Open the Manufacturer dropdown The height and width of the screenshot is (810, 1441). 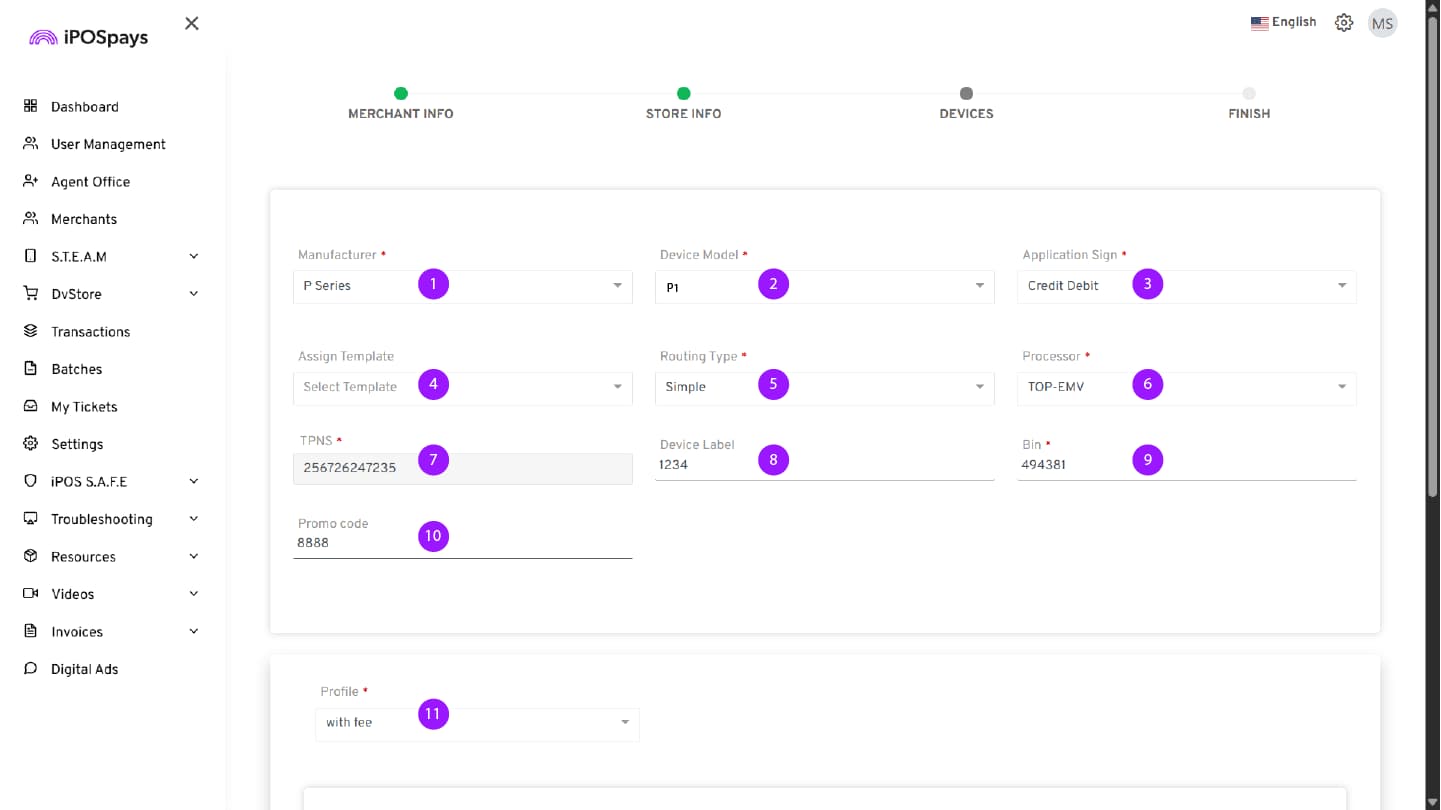tap(462, 286)
